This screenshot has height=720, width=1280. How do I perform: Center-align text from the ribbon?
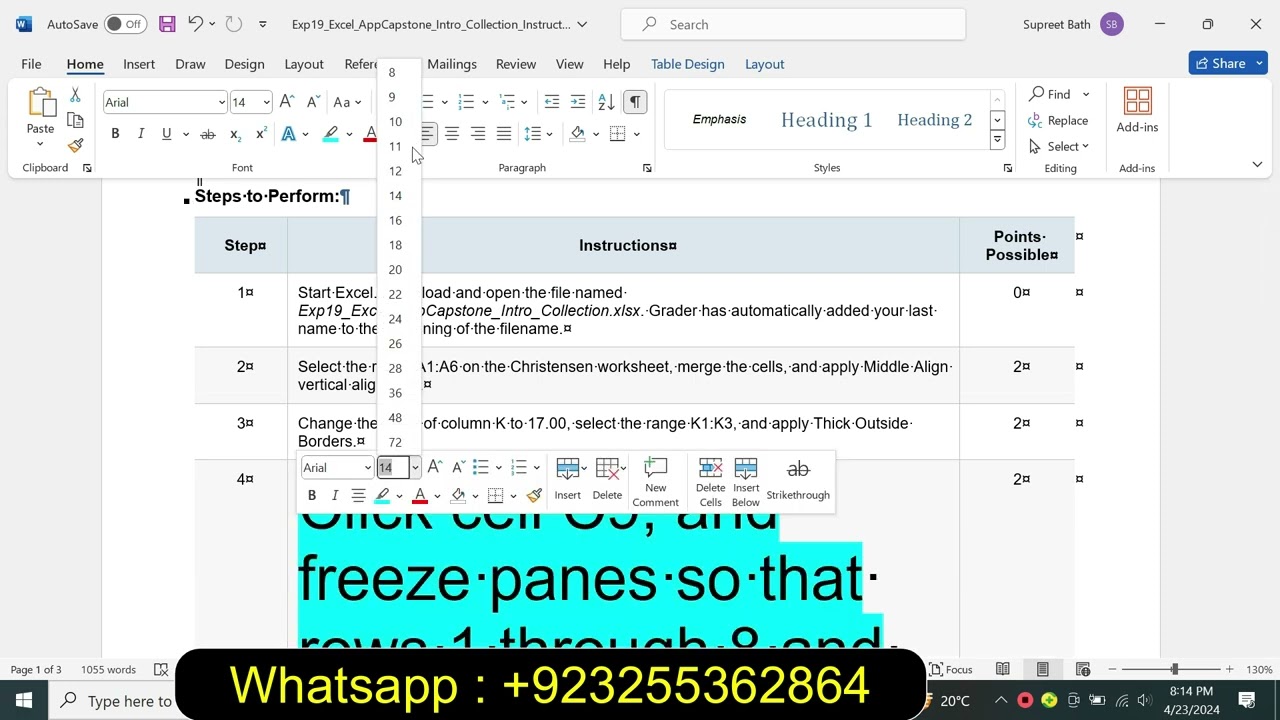(x=452, y=134)
